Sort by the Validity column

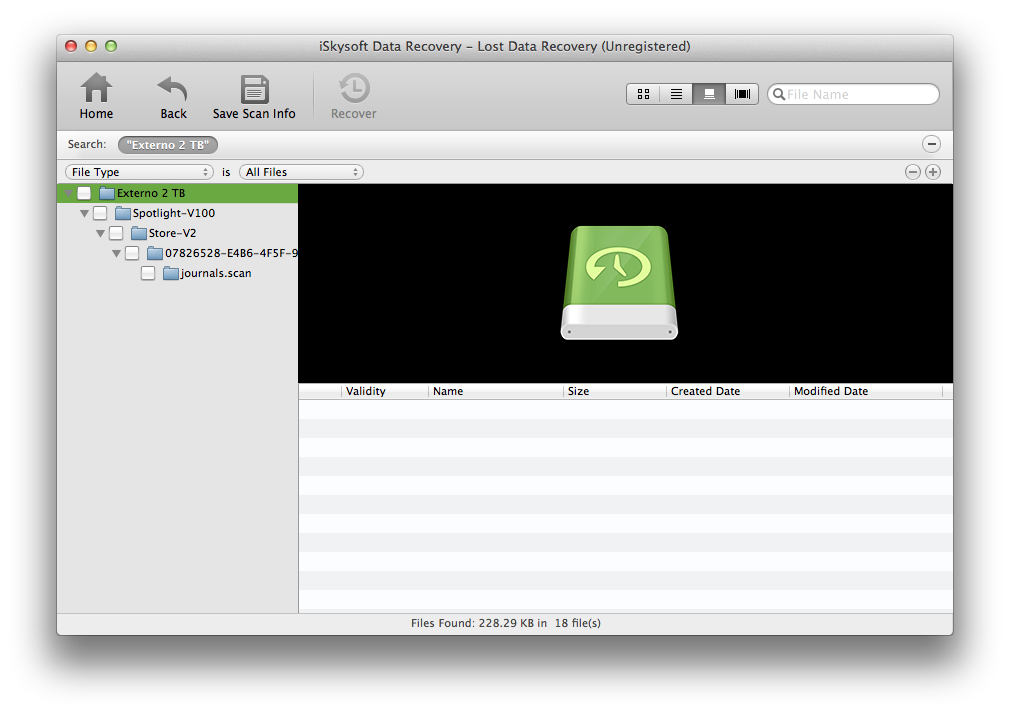[385, 391]
